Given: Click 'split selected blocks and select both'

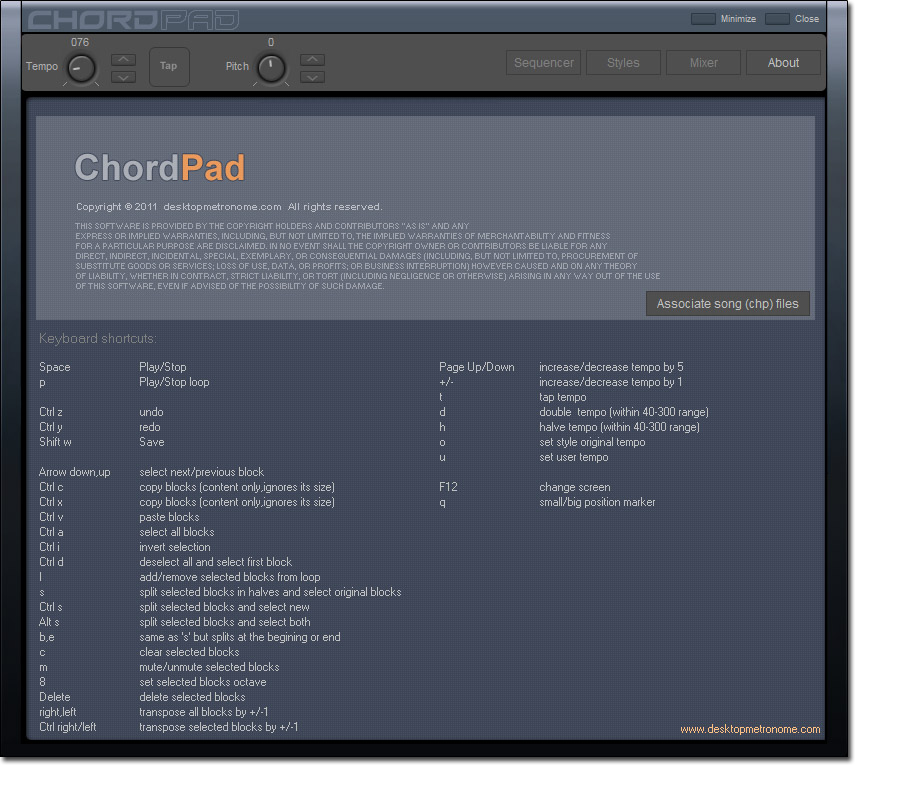Looking at the screenshot, I should (225, 622).
